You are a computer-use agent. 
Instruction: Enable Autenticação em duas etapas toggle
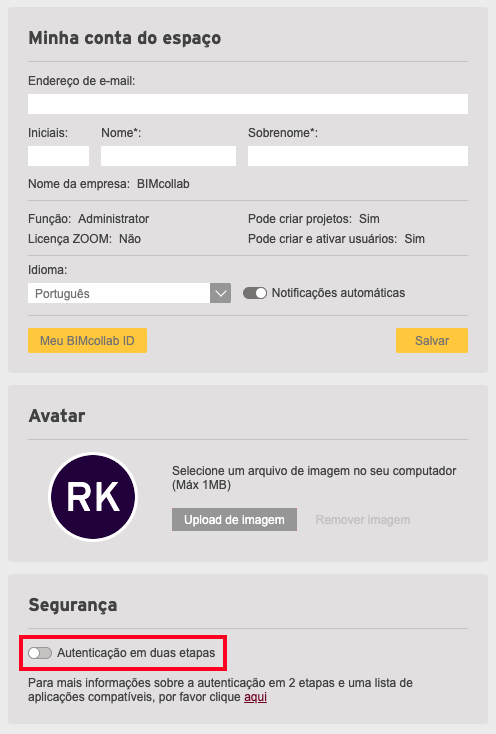pos(40,653)
